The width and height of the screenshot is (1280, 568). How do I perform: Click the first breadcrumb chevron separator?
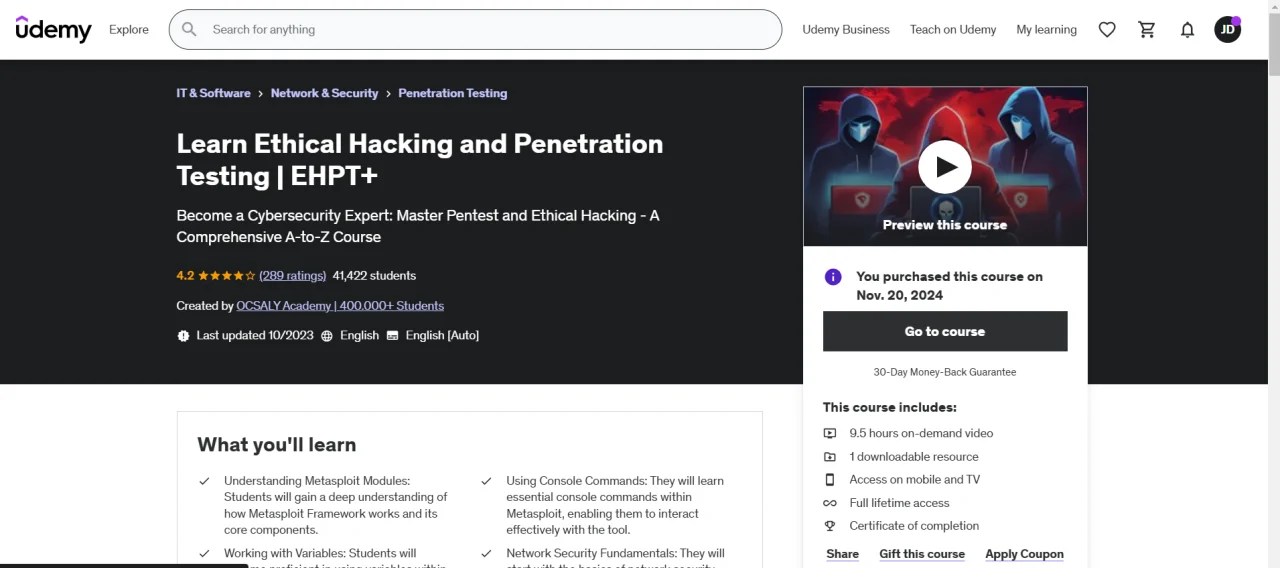pos(261,93)
